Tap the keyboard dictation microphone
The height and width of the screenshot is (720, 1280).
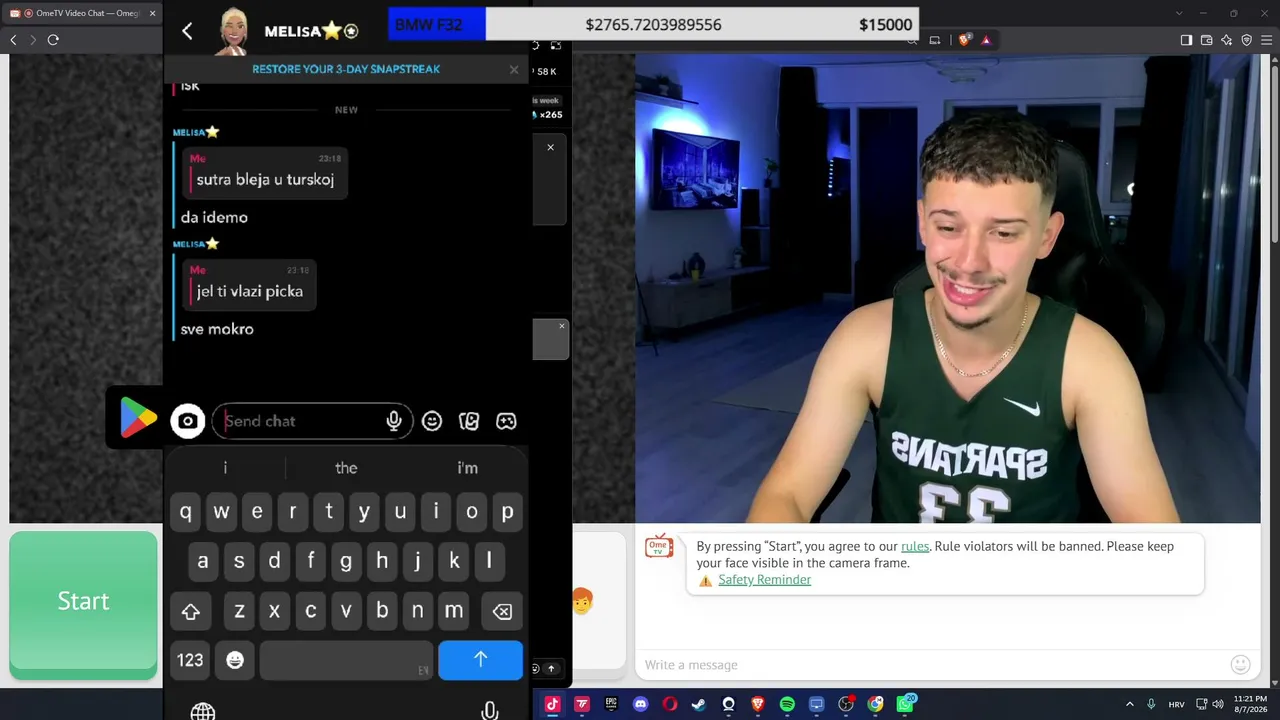coord(489,711)
